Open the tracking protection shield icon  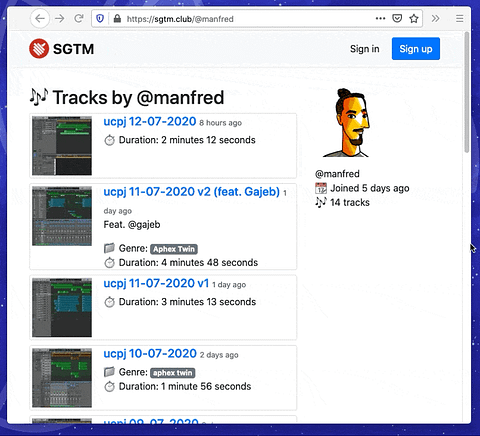click(100, 18)
